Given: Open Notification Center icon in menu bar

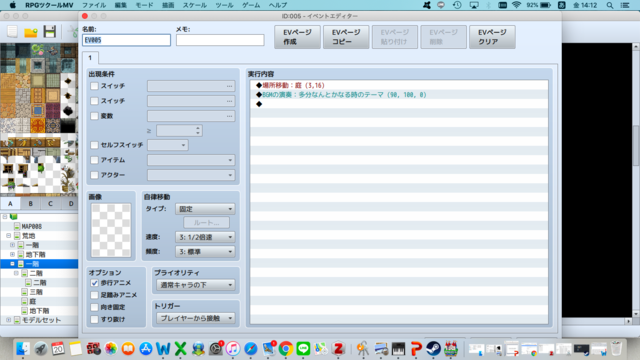Looking at the screenshot, I should point(625,5).
